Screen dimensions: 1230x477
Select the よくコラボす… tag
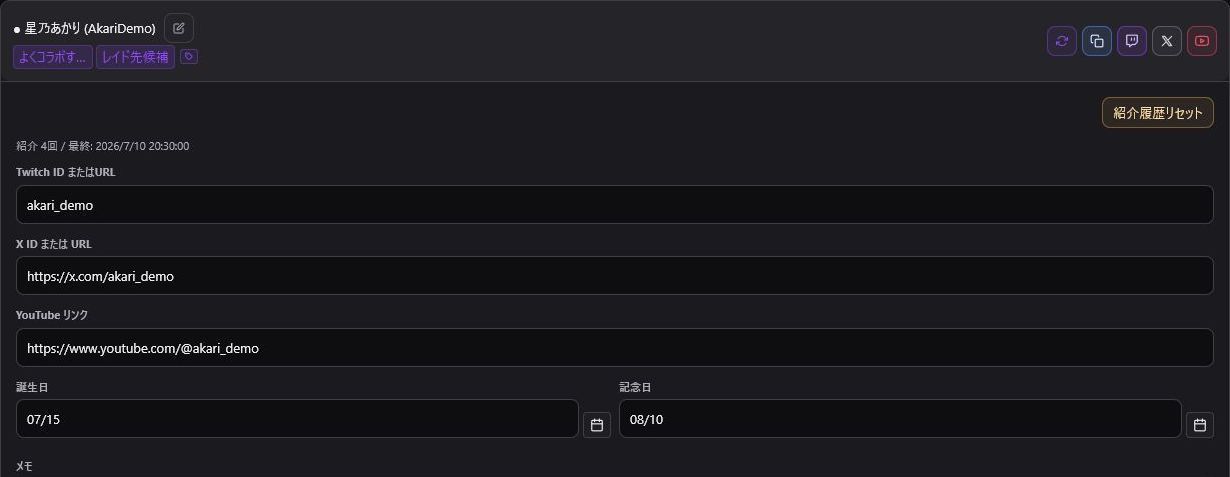(x=53, y=57)
